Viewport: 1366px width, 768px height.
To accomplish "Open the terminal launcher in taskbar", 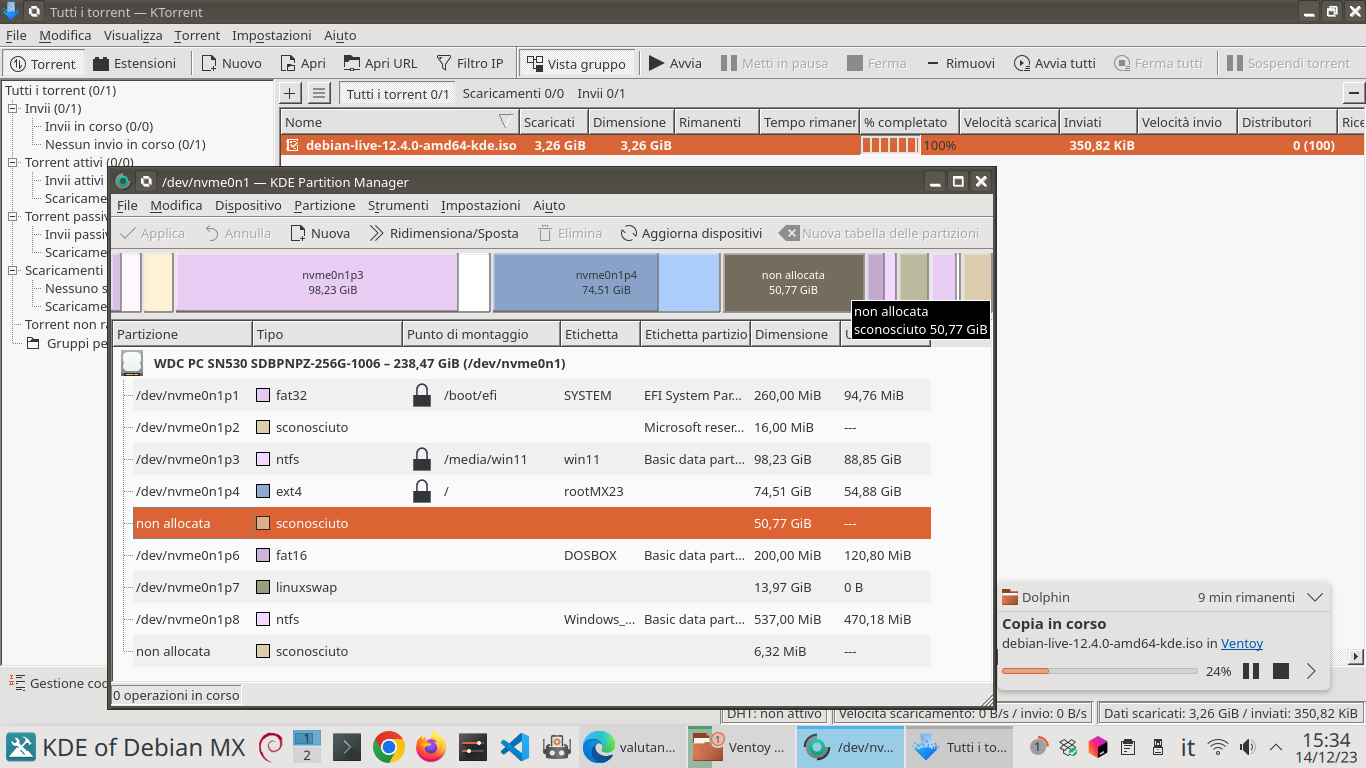I will pos(347,747).
